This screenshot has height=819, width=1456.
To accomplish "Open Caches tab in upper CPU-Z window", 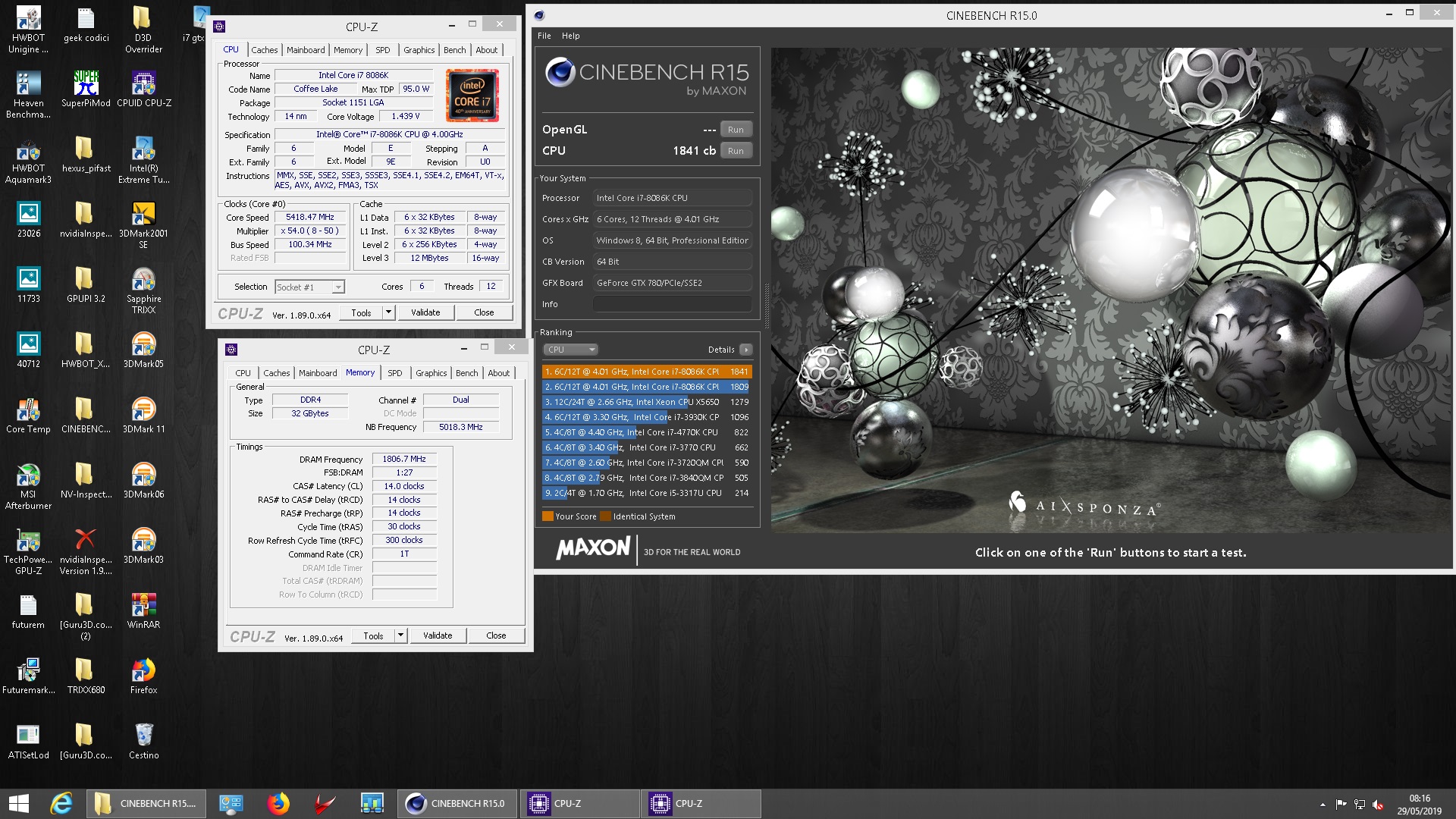I will 265,50.
